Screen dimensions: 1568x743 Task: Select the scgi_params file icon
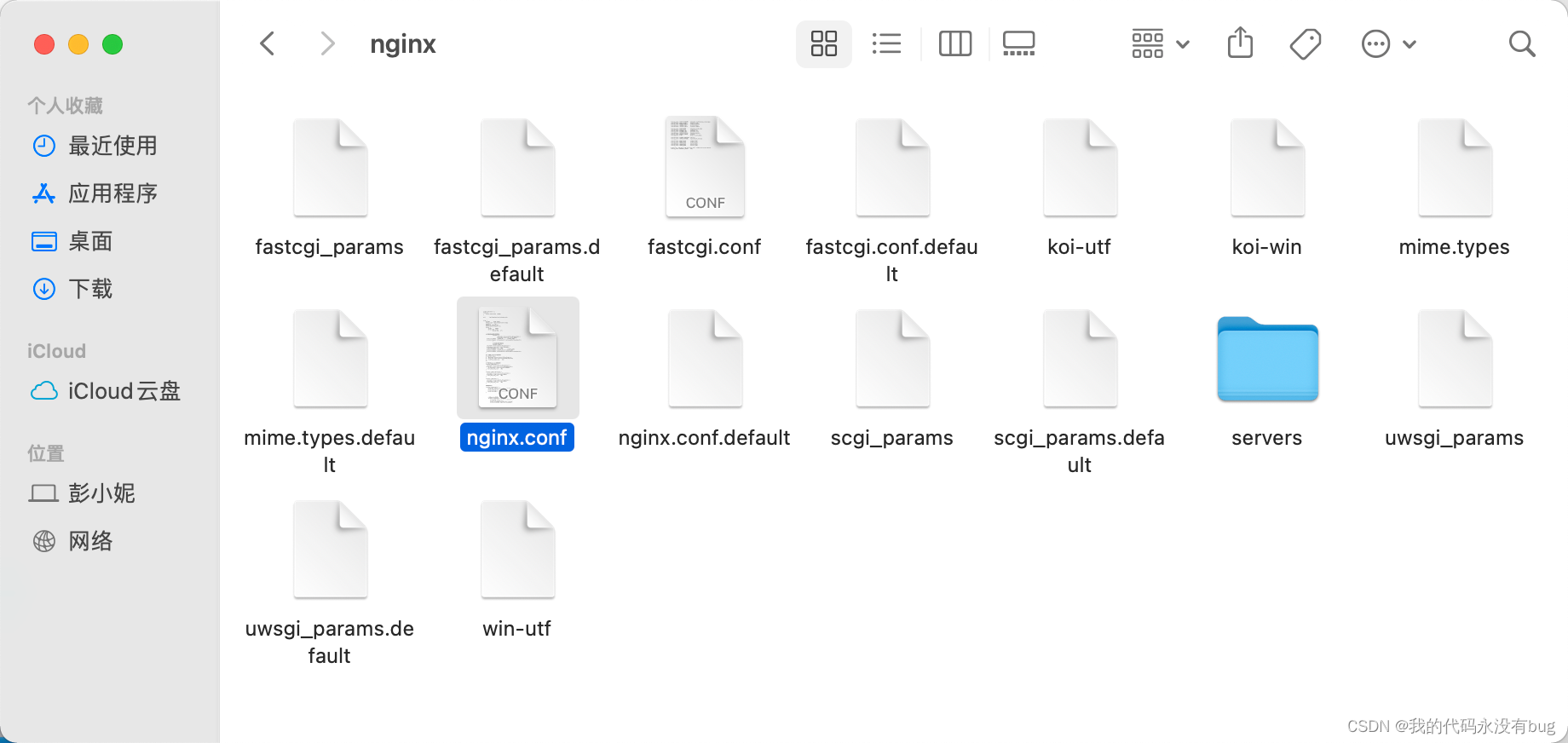coord(893,359)
